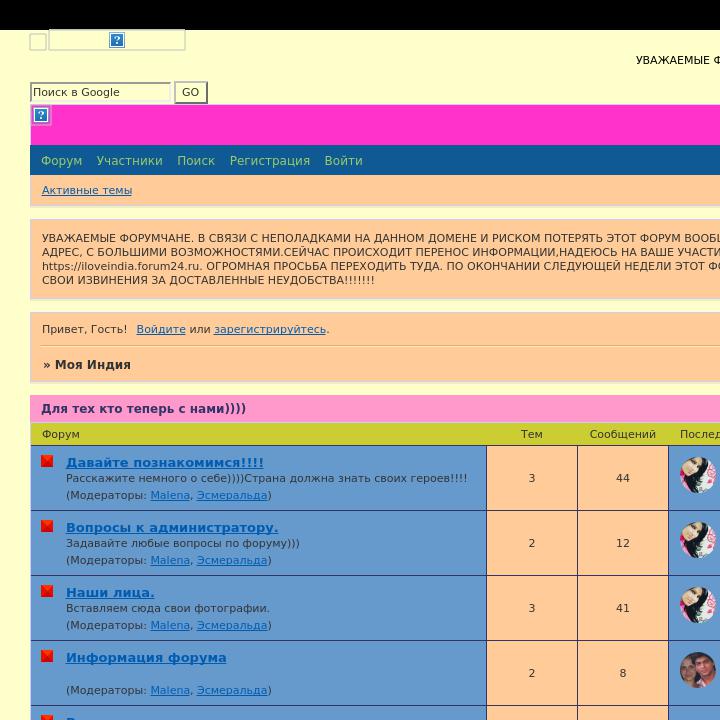This screenshot has height=720, width=720.
Task: Click the Сообщений column header
Action: tap(623, 434)
